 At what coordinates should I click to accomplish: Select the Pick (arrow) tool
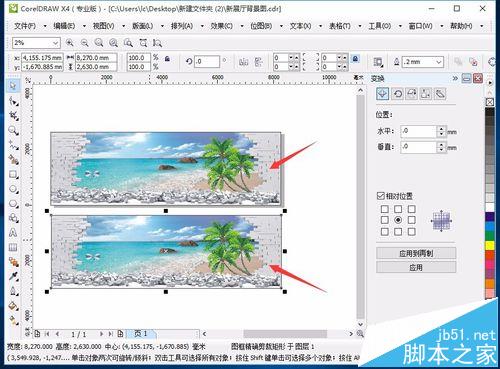(13, 86)
